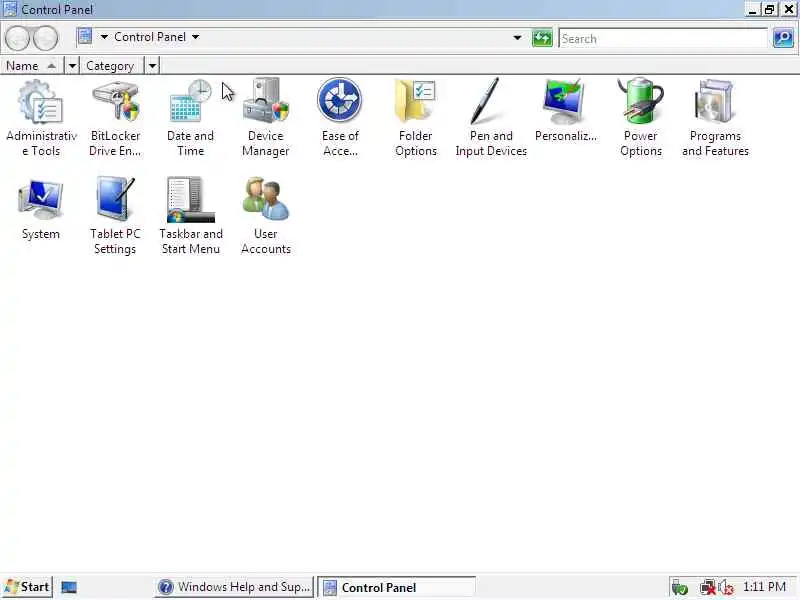Sort by the Name column header
The width and height of the screenshot is (800, 600).
pos(31,66)
